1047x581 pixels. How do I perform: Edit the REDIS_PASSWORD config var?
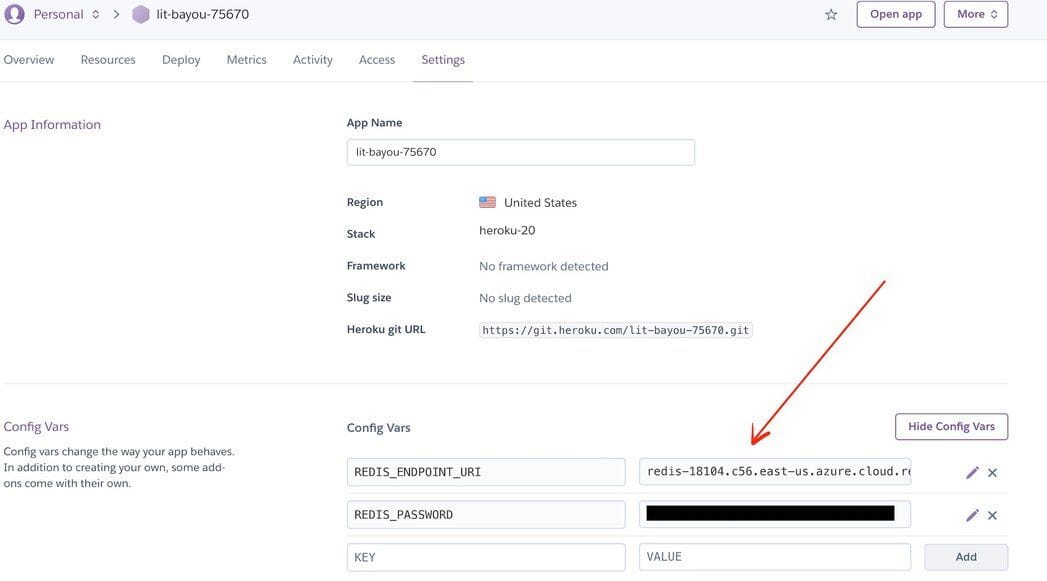[971, 514]
